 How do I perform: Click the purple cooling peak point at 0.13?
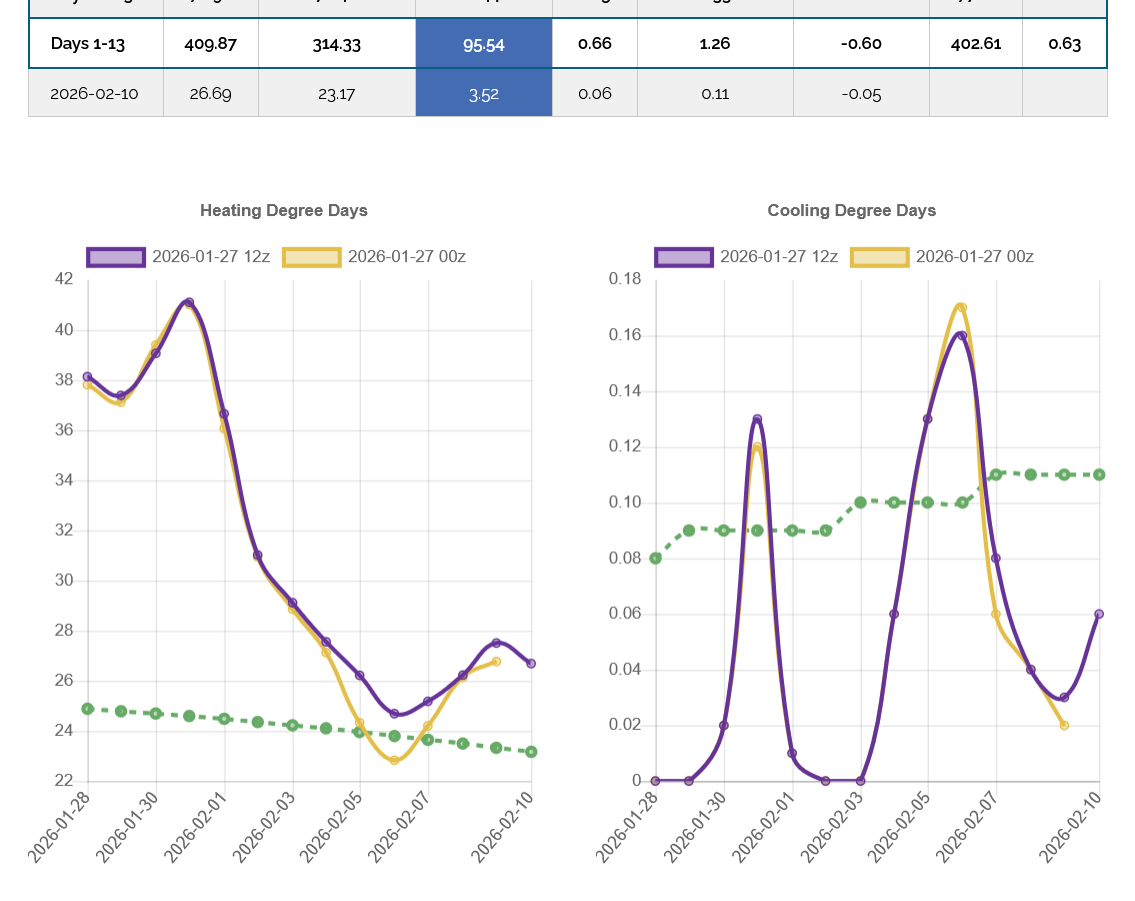click(757, 419)
